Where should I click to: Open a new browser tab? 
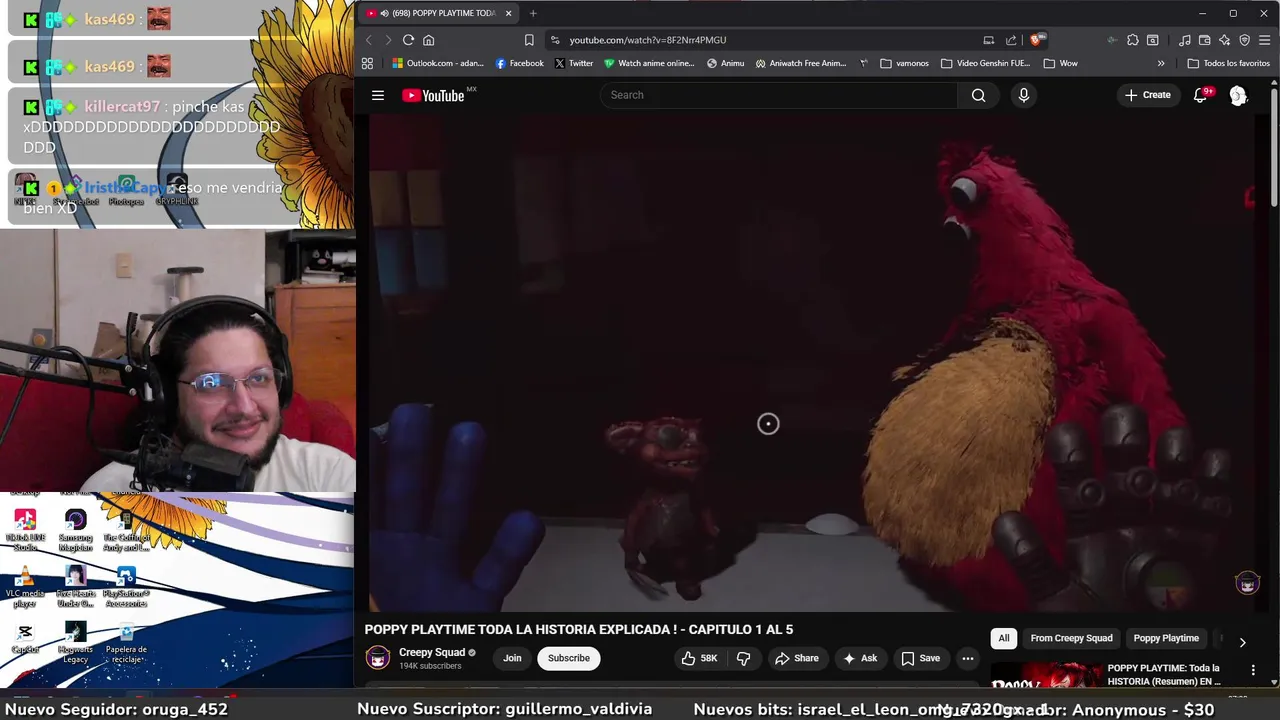(x=533, y=13)
